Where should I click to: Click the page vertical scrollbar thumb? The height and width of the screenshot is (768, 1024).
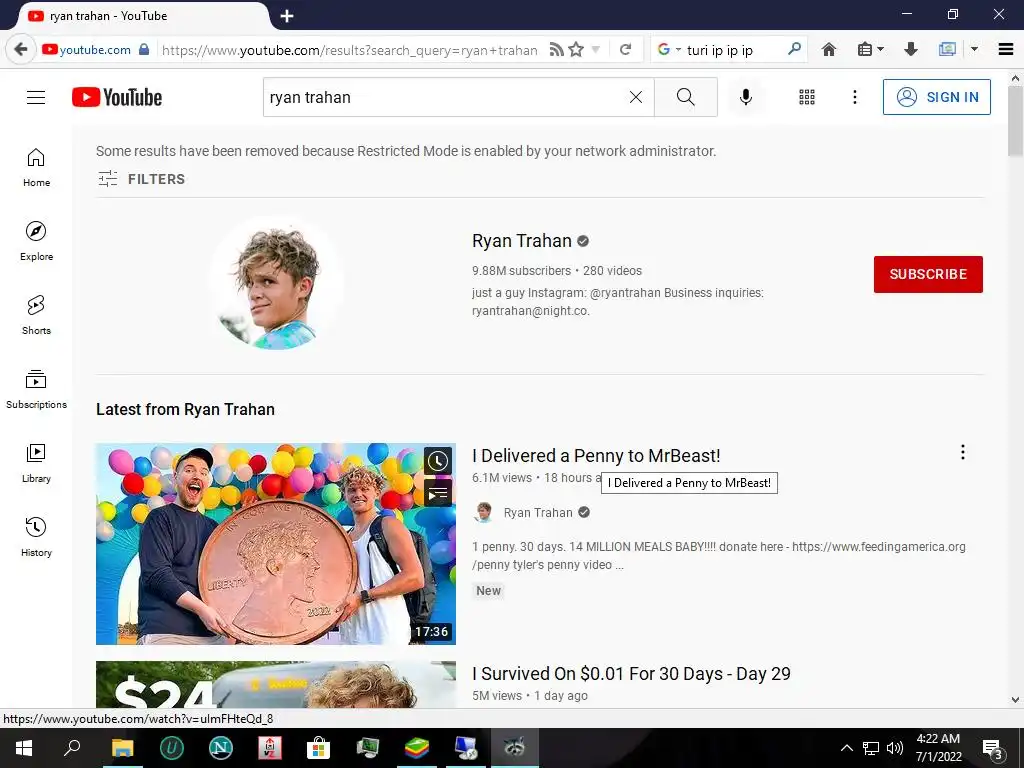tap(1015, 121)
